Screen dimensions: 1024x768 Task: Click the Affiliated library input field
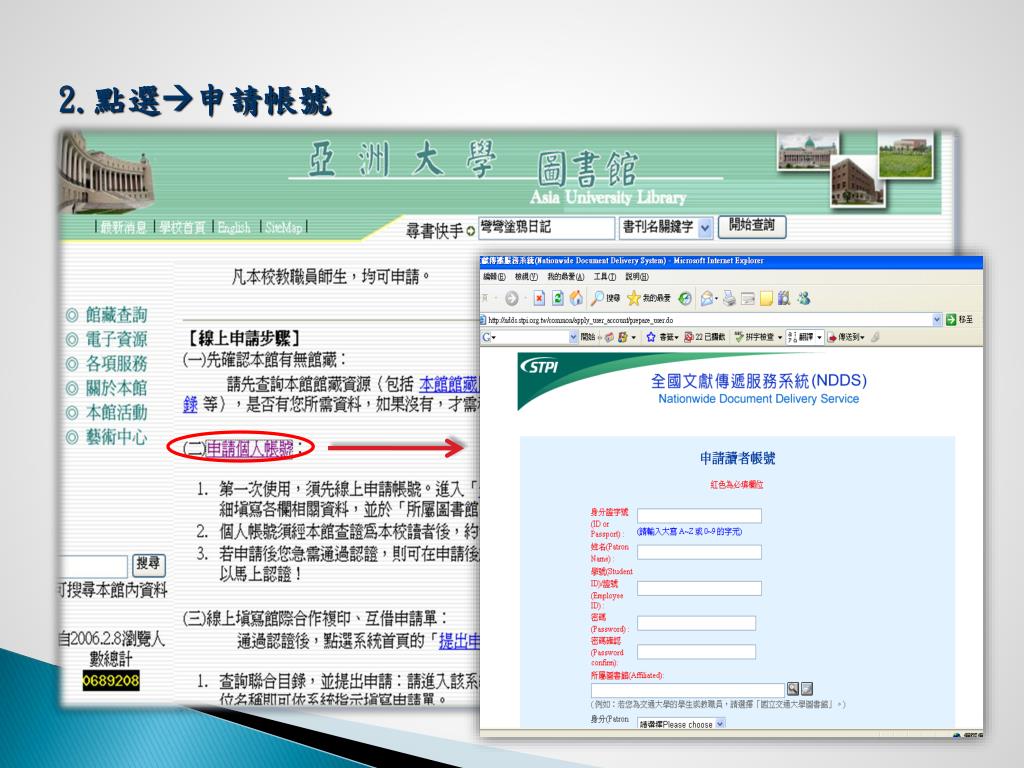688,690
